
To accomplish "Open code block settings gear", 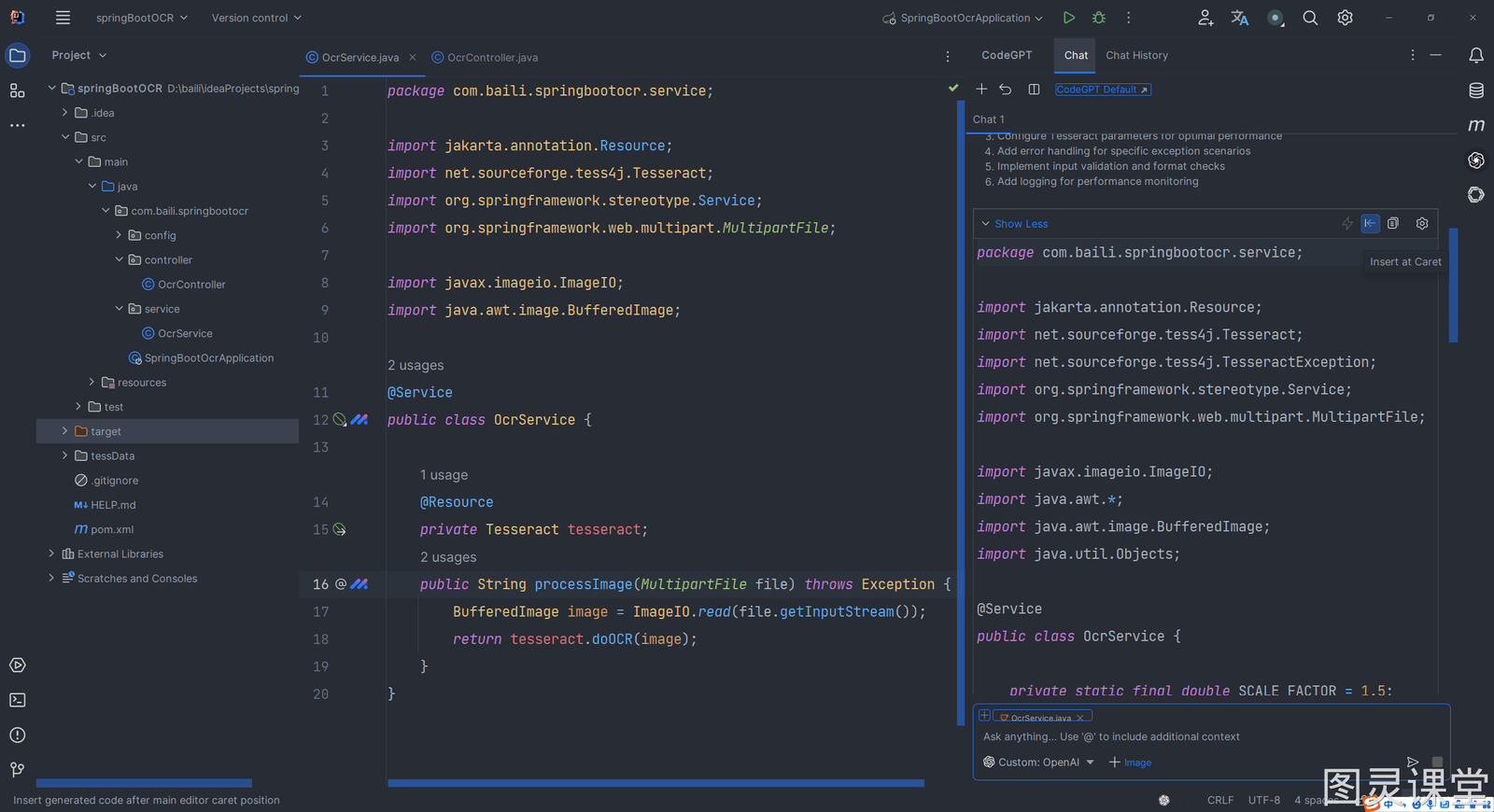I will [x=1422, y=223].
